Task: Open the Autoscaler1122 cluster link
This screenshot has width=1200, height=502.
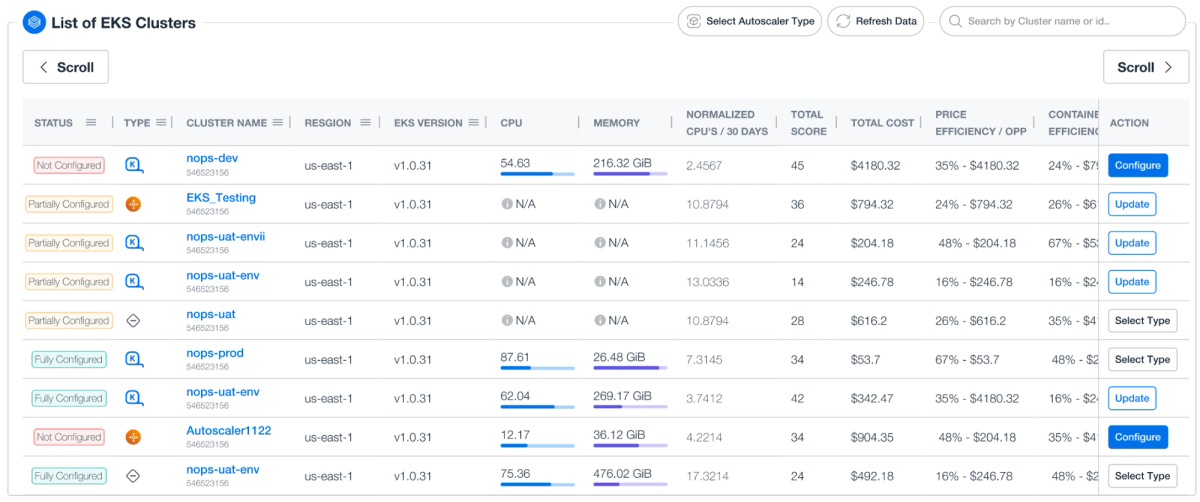Action: 229,431
